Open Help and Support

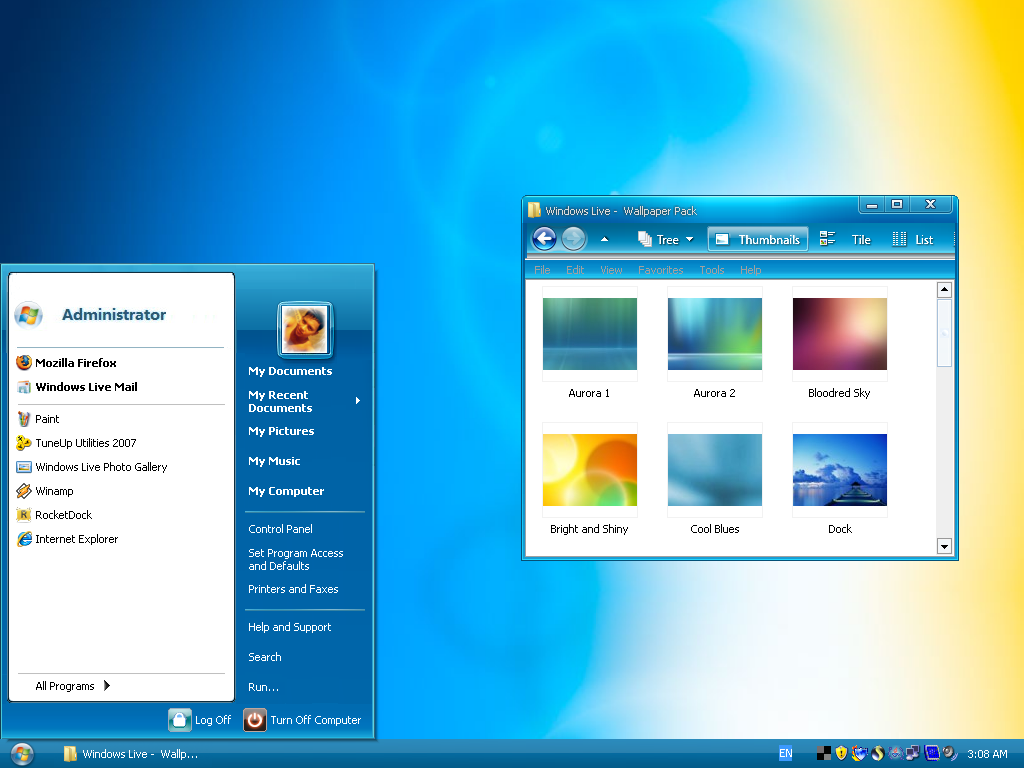coord(289,627)
